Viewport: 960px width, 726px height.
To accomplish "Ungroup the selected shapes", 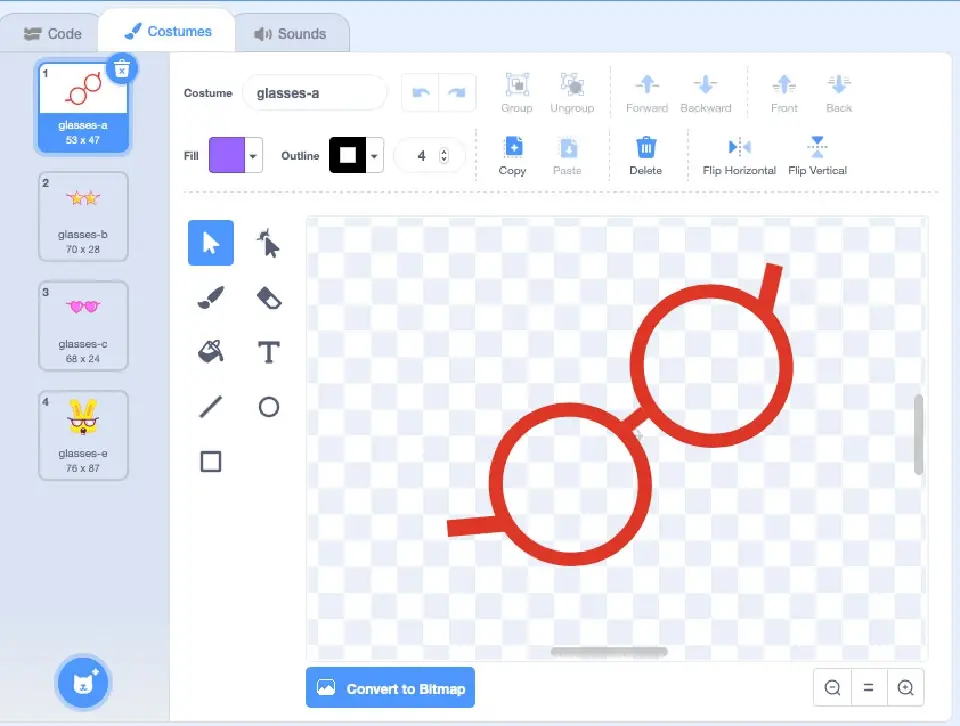I will point(572,93).
